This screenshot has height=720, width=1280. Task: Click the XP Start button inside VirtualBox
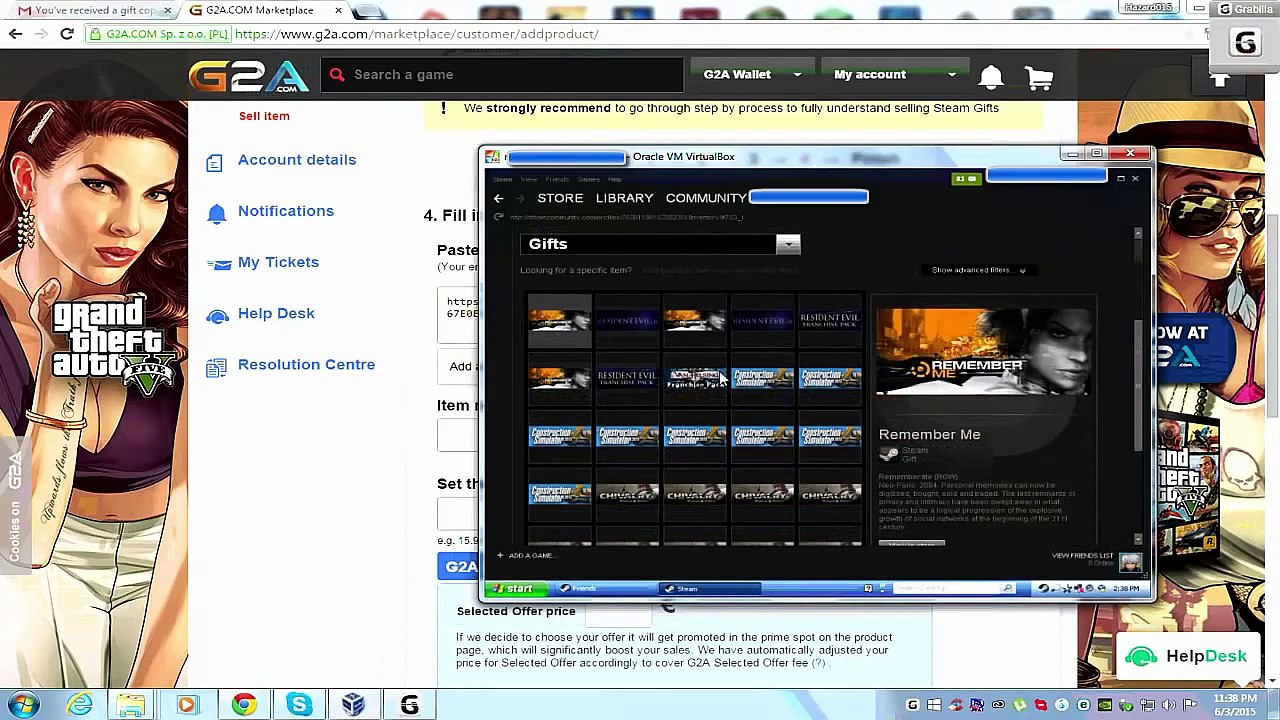(519, 588)
